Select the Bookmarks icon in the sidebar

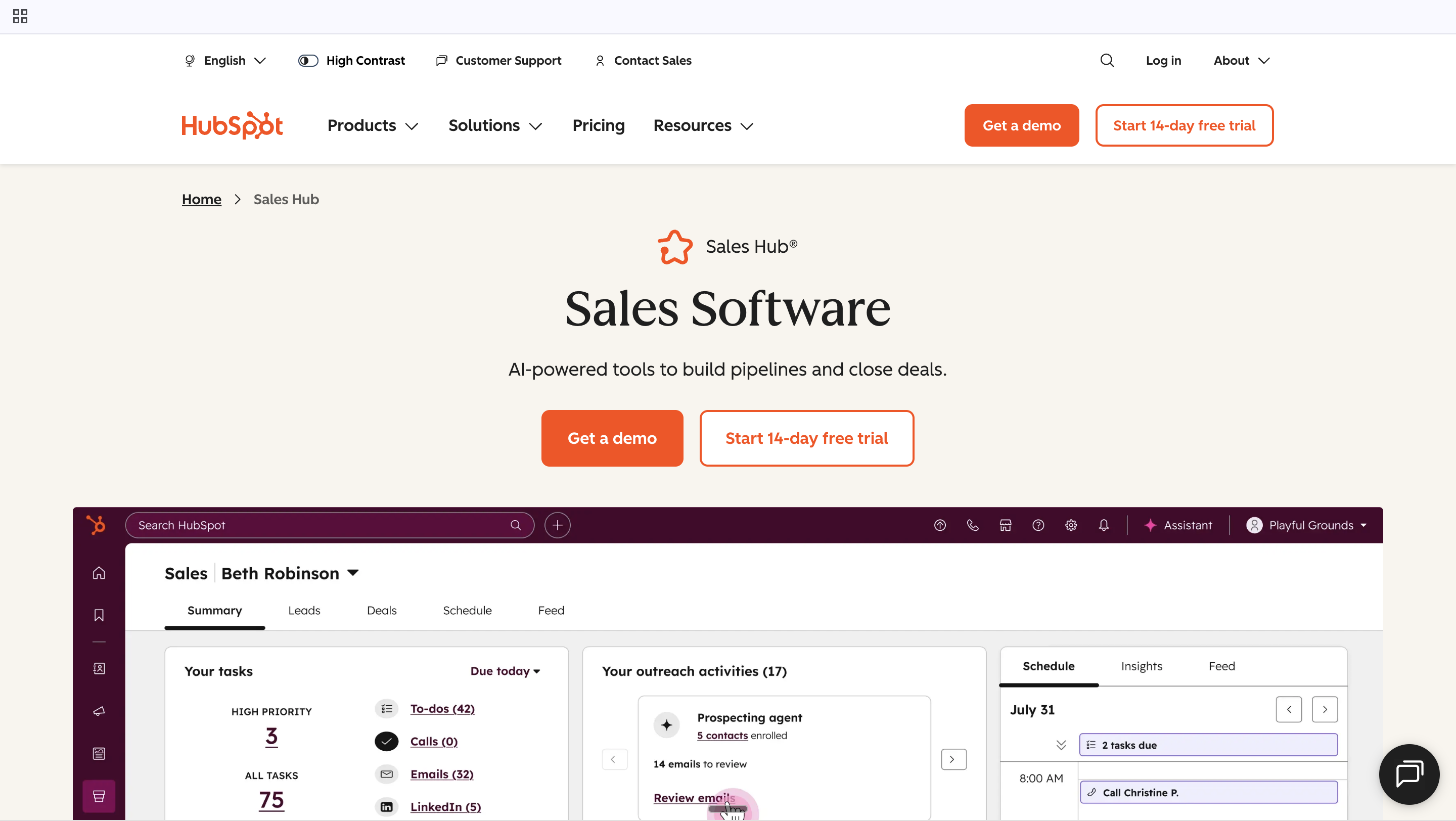(99, 615)
